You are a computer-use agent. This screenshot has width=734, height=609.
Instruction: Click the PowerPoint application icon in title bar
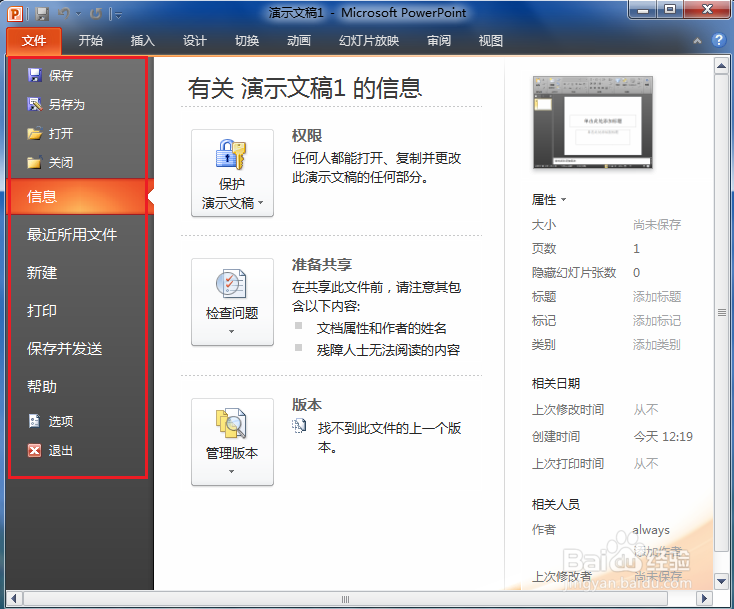click(15, 14)
